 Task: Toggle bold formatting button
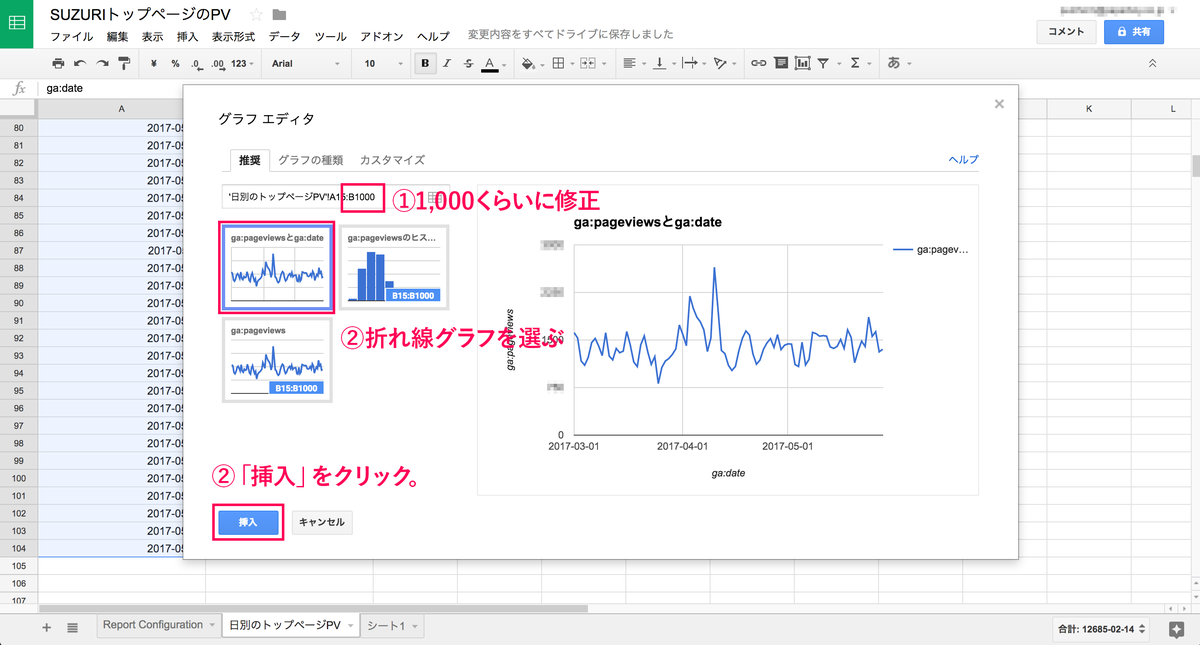(x=425, y=63)
